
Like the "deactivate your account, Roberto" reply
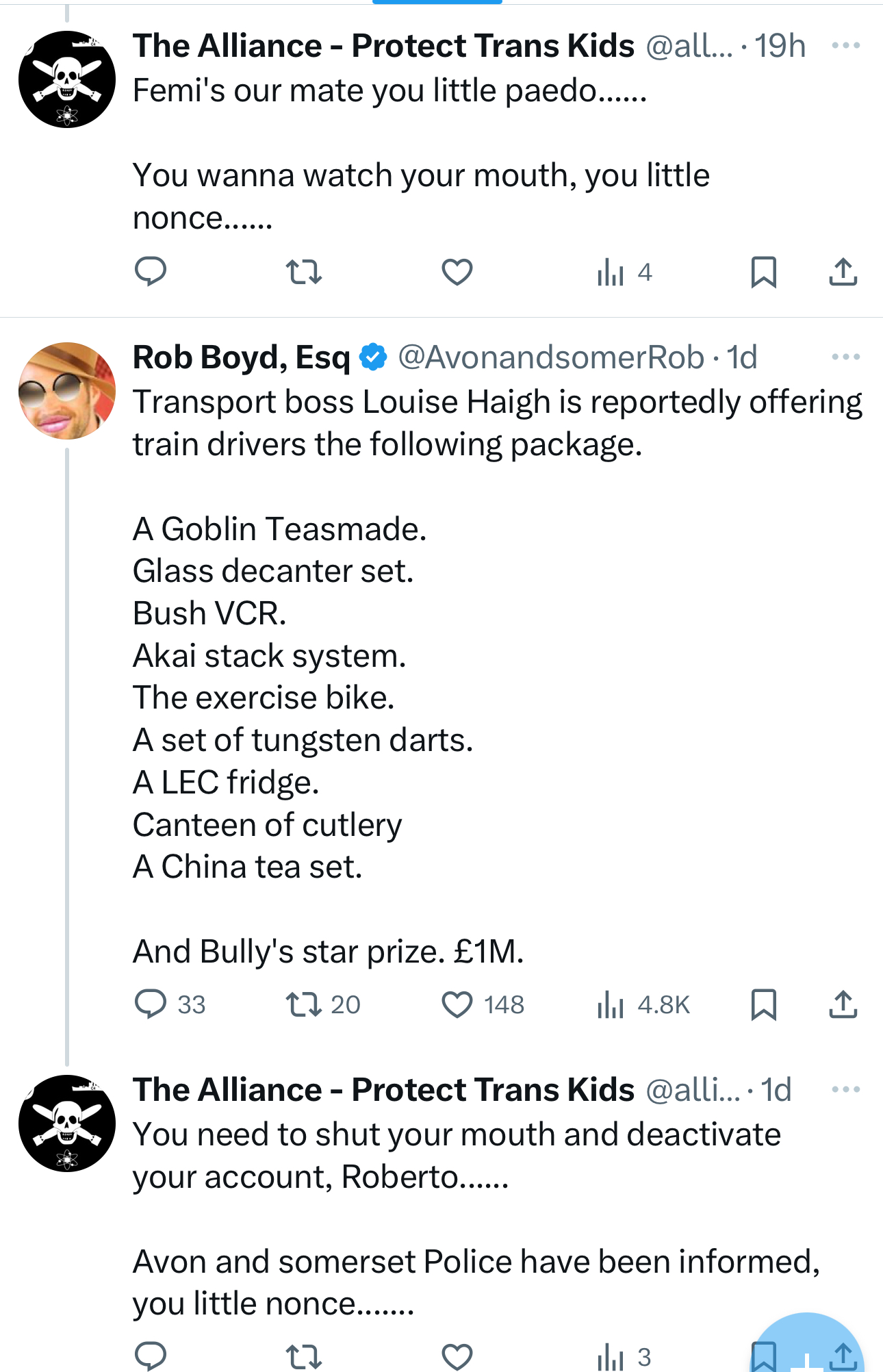(457, 1356)
